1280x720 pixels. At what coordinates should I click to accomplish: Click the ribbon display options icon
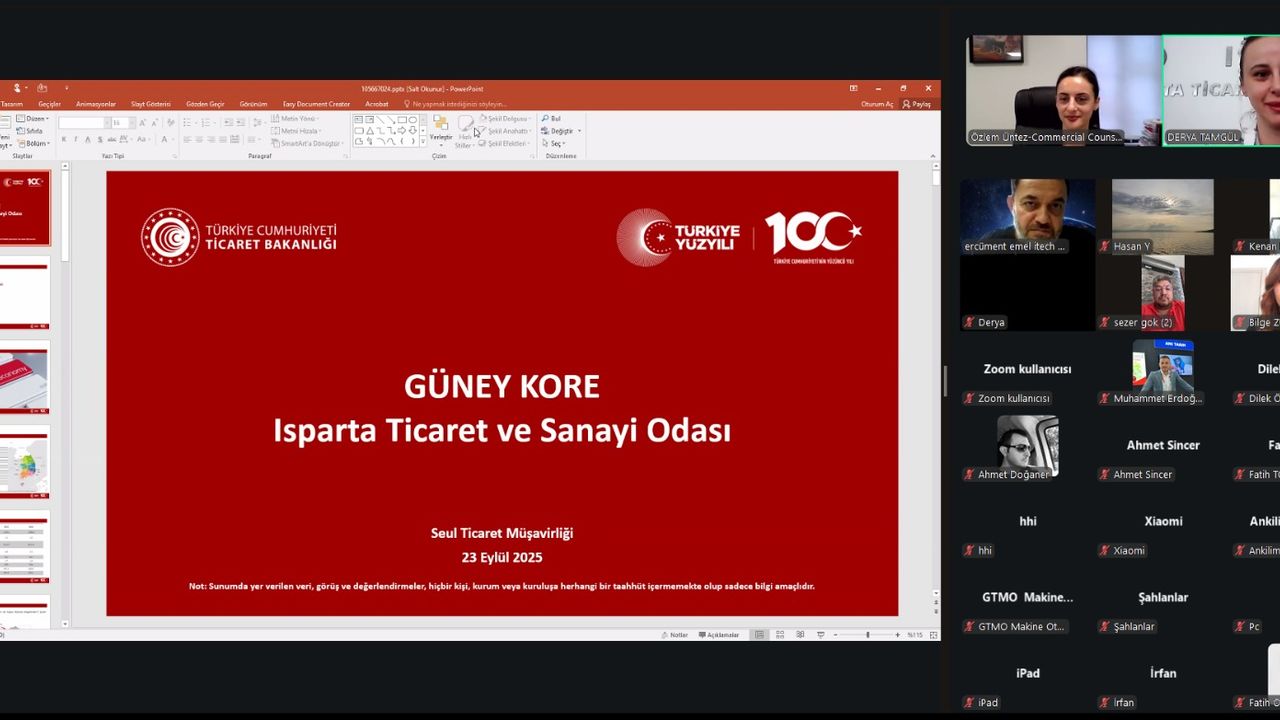coord(852,88)
